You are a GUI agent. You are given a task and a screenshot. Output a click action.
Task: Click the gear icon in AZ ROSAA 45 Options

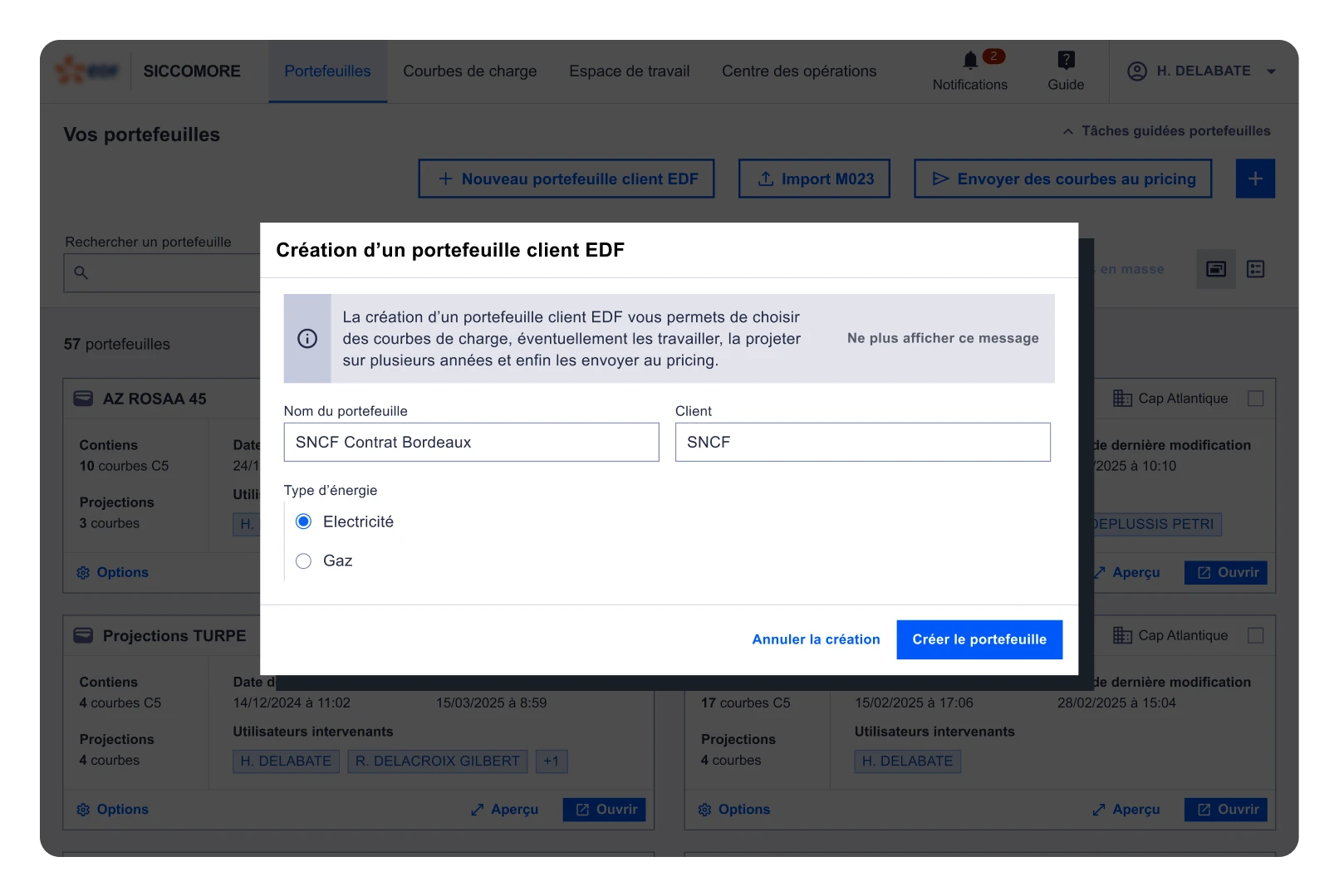[83, 573]
